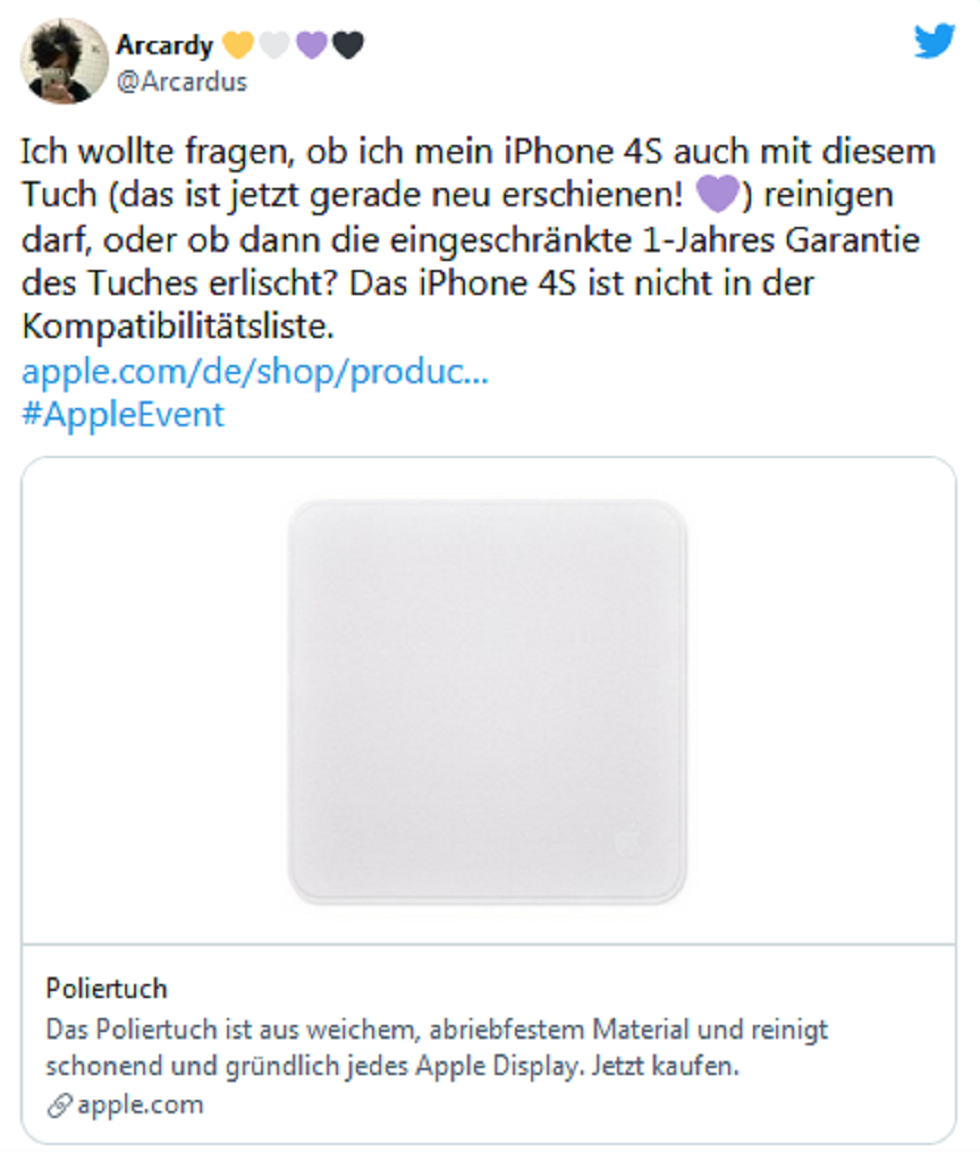Click the polishing cloth preview image
Image resolution: width=980 pixels, height=1152 pixels.
488,702
